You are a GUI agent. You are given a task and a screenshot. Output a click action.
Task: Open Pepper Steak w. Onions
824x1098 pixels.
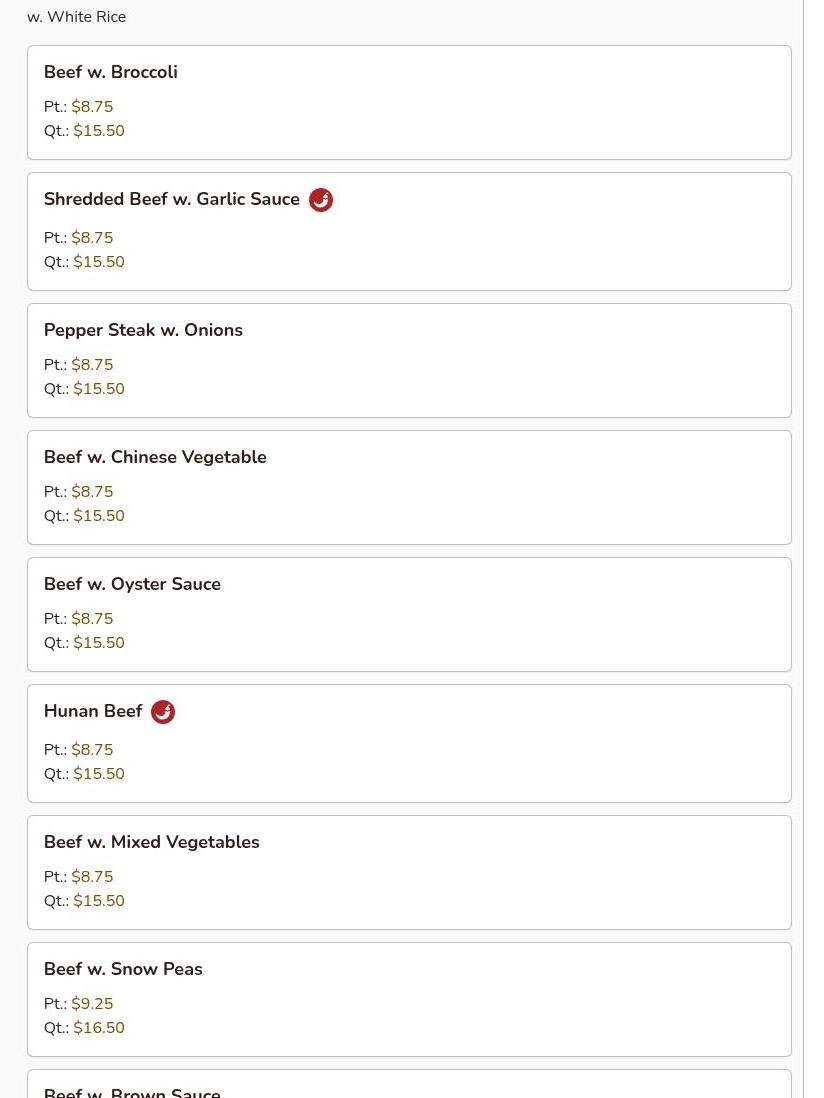[143, 330]
